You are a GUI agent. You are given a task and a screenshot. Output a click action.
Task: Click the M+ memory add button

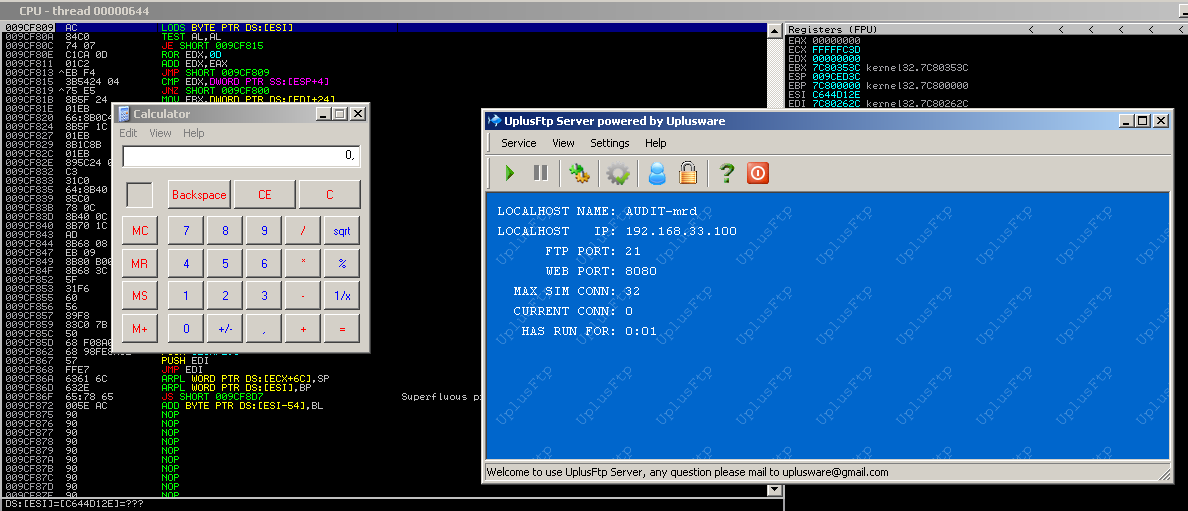[x=139, y=328]
